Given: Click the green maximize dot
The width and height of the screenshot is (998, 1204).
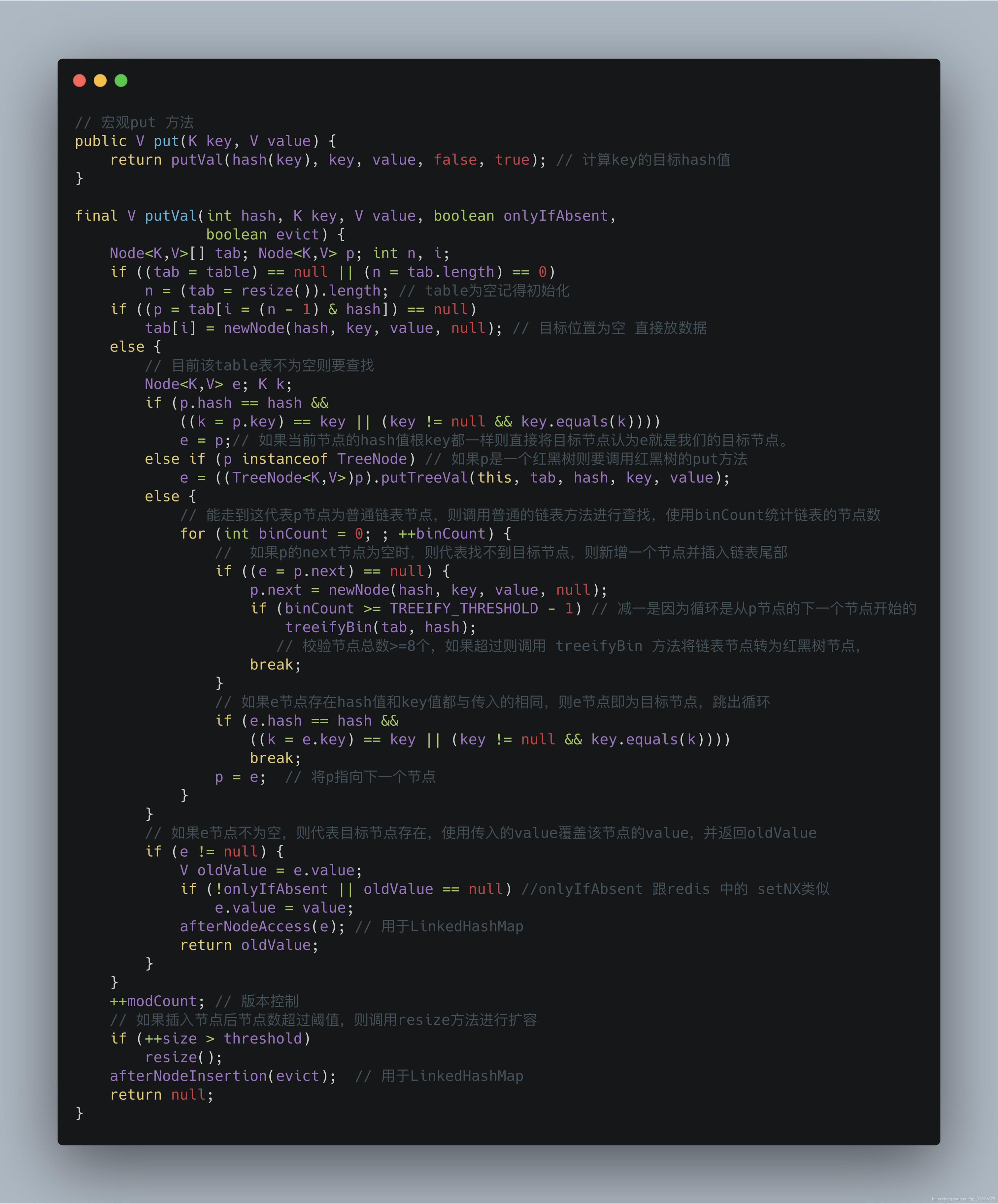Looking at the screenshot, I should coord(121,80).
